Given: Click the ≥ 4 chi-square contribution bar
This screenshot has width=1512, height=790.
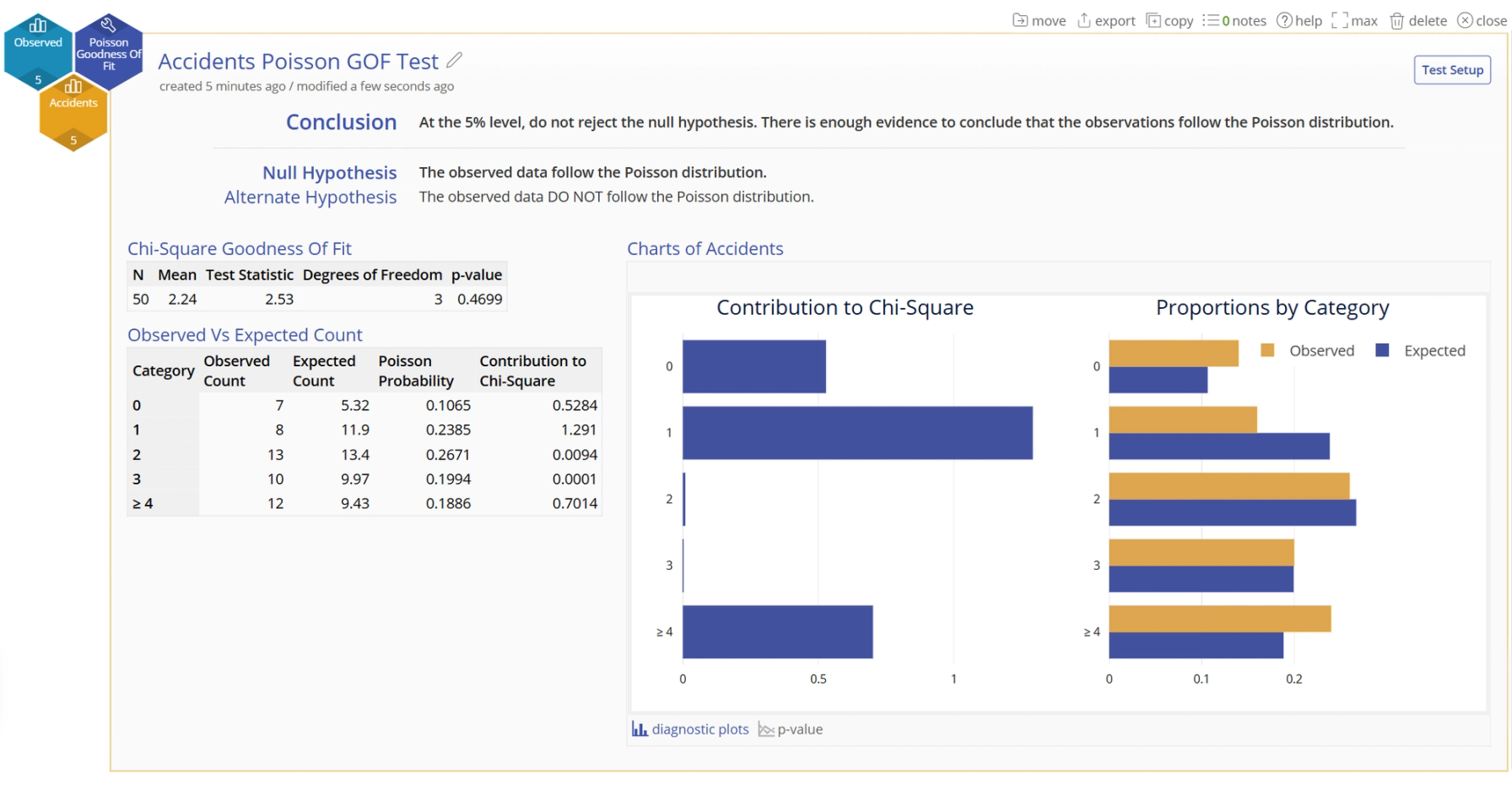Looking at the screenshot, I should [777, 632].
